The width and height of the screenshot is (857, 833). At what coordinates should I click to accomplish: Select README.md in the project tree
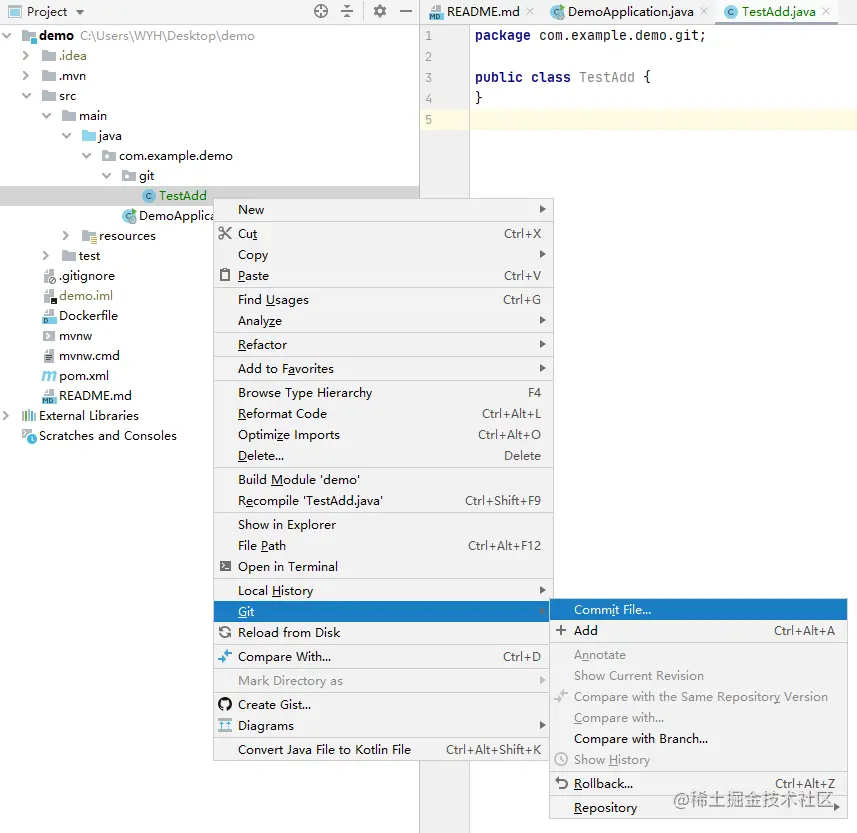(87, 396)
